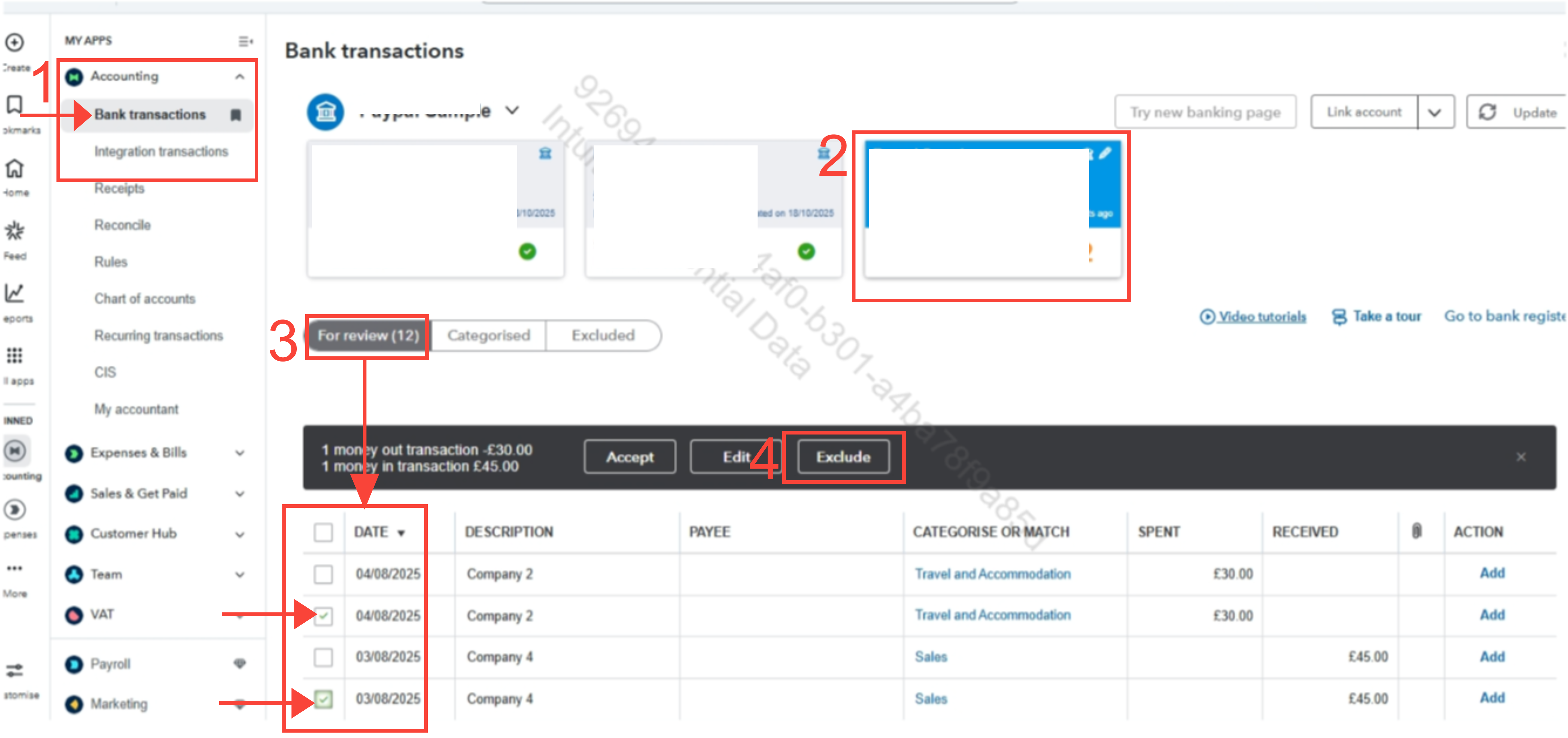Collapse the Accounting section chevron

240,77
